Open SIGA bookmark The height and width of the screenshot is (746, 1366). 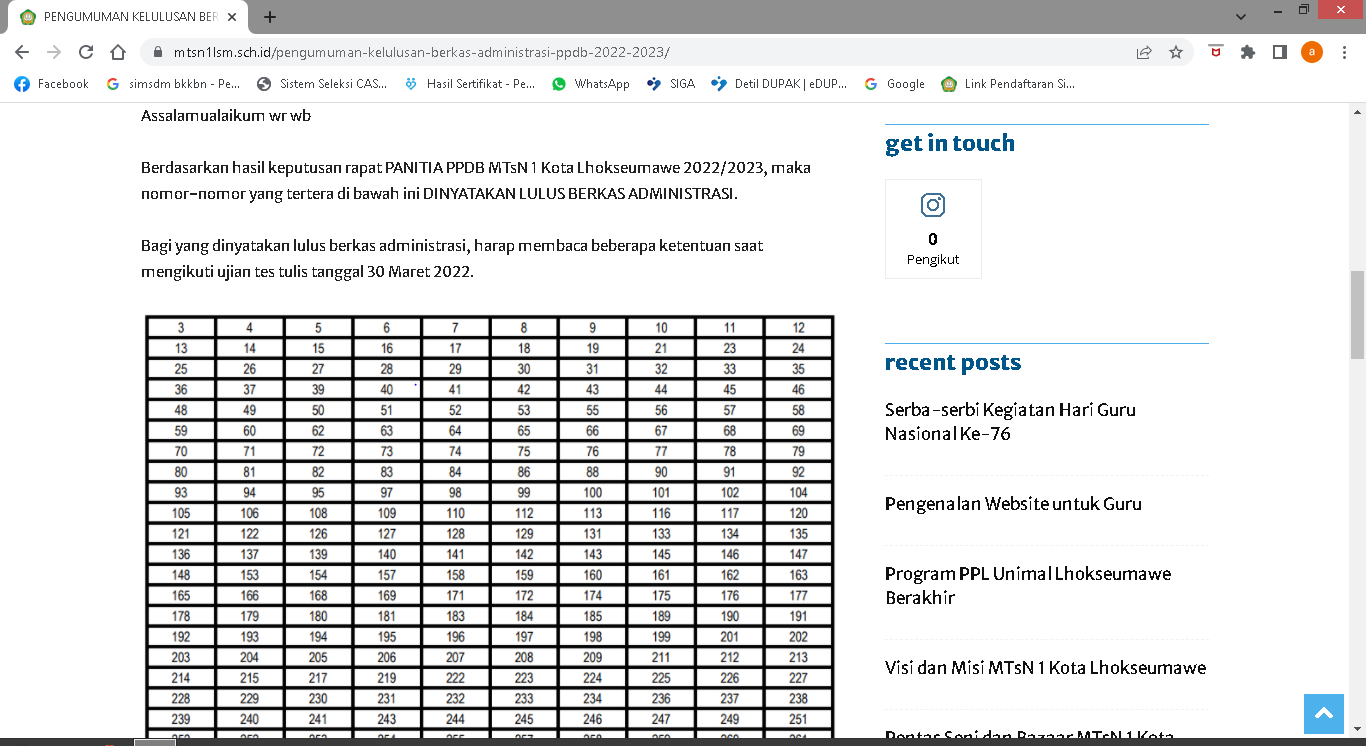[x=671, y=84]
